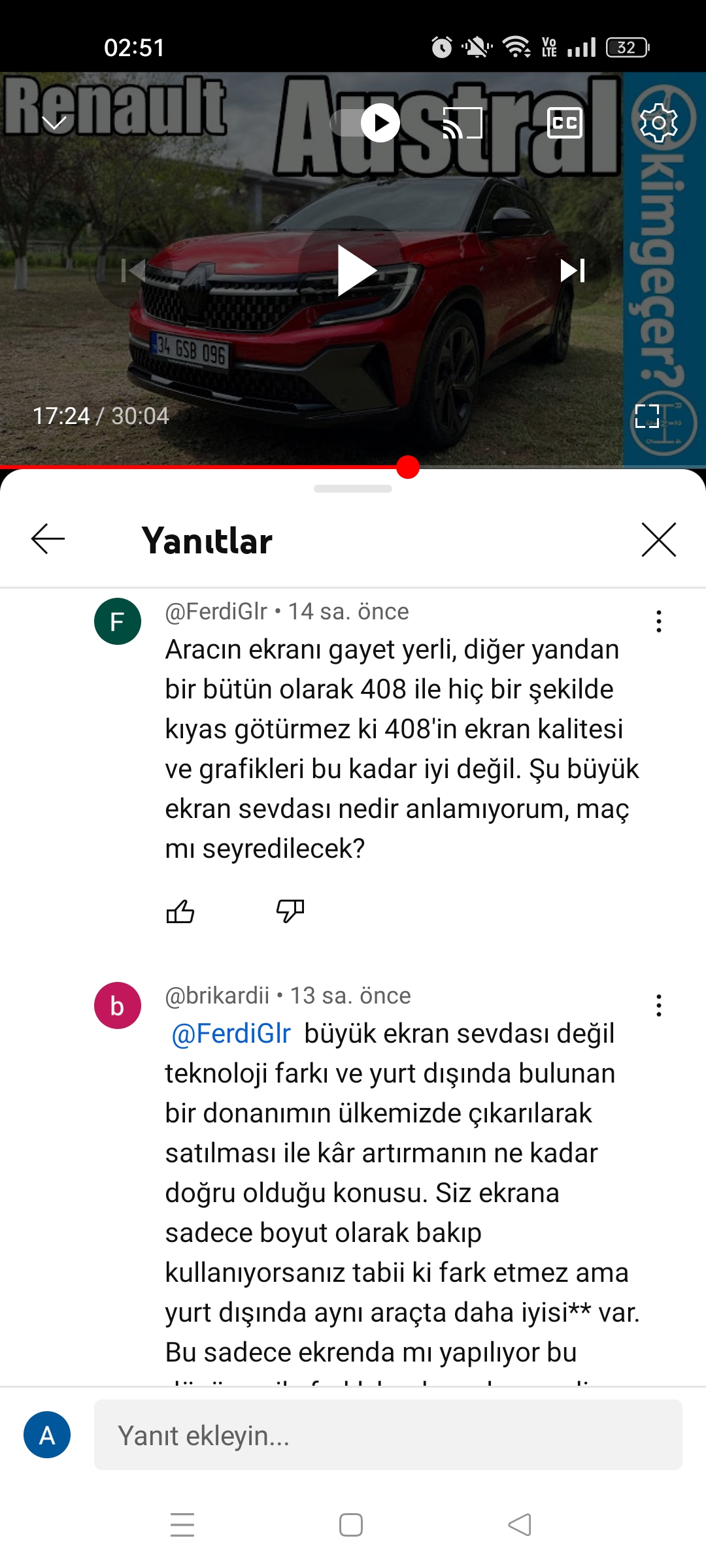The image size is (706, 1568).
Task: Open the @FerdiGlr mention link
Action: [231, 1034]
